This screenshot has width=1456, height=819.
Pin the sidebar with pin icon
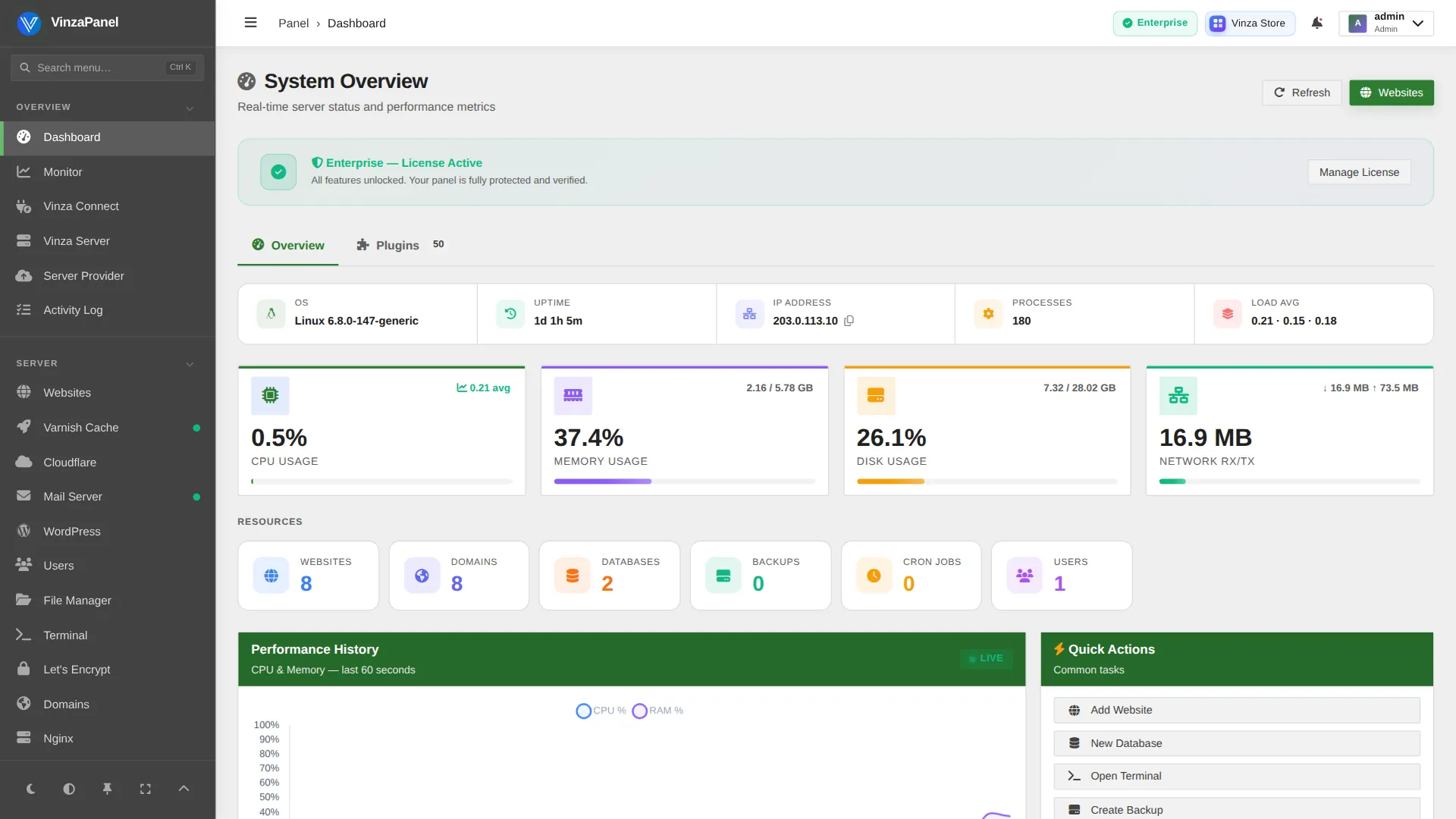click(x=107, y=789)
